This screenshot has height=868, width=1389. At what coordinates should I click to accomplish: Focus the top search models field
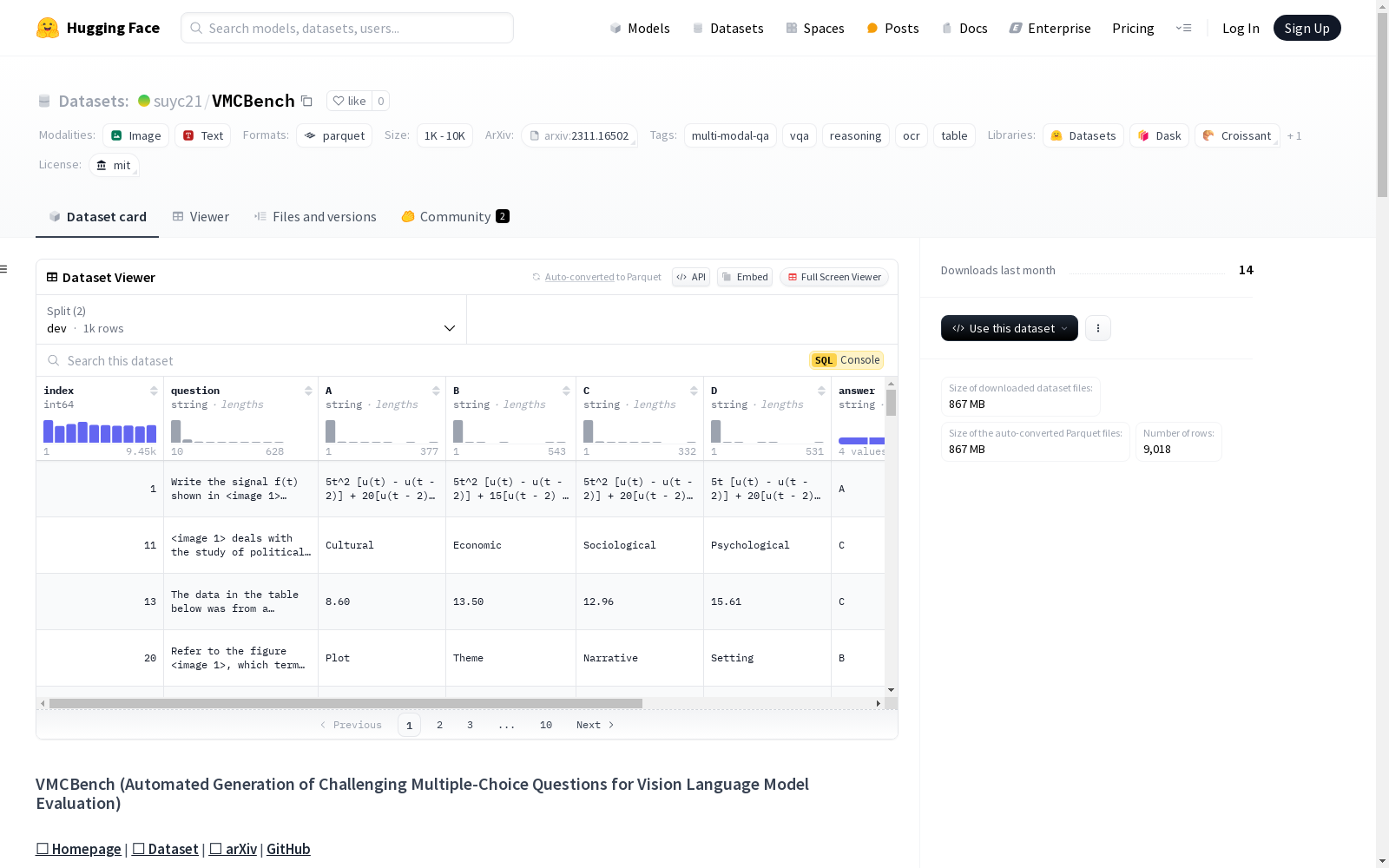point(347,28)
